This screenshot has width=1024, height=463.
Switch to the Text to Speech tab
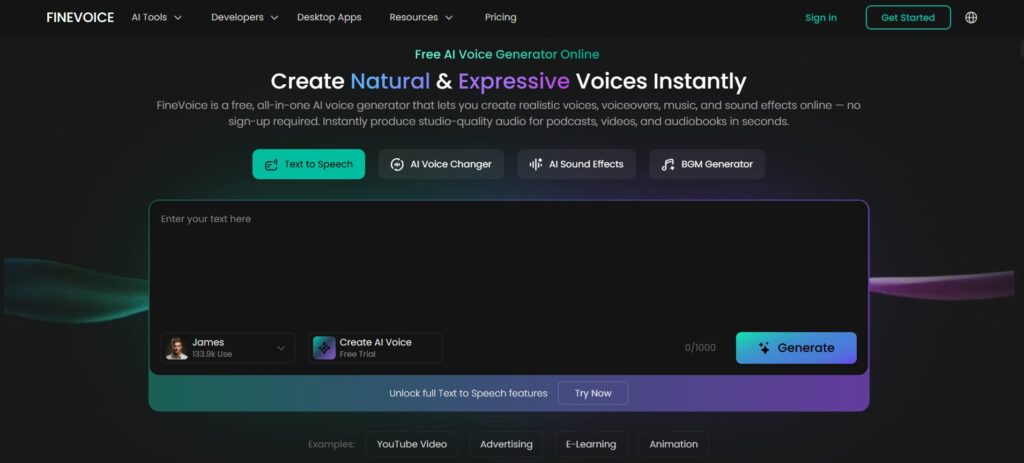309,165
